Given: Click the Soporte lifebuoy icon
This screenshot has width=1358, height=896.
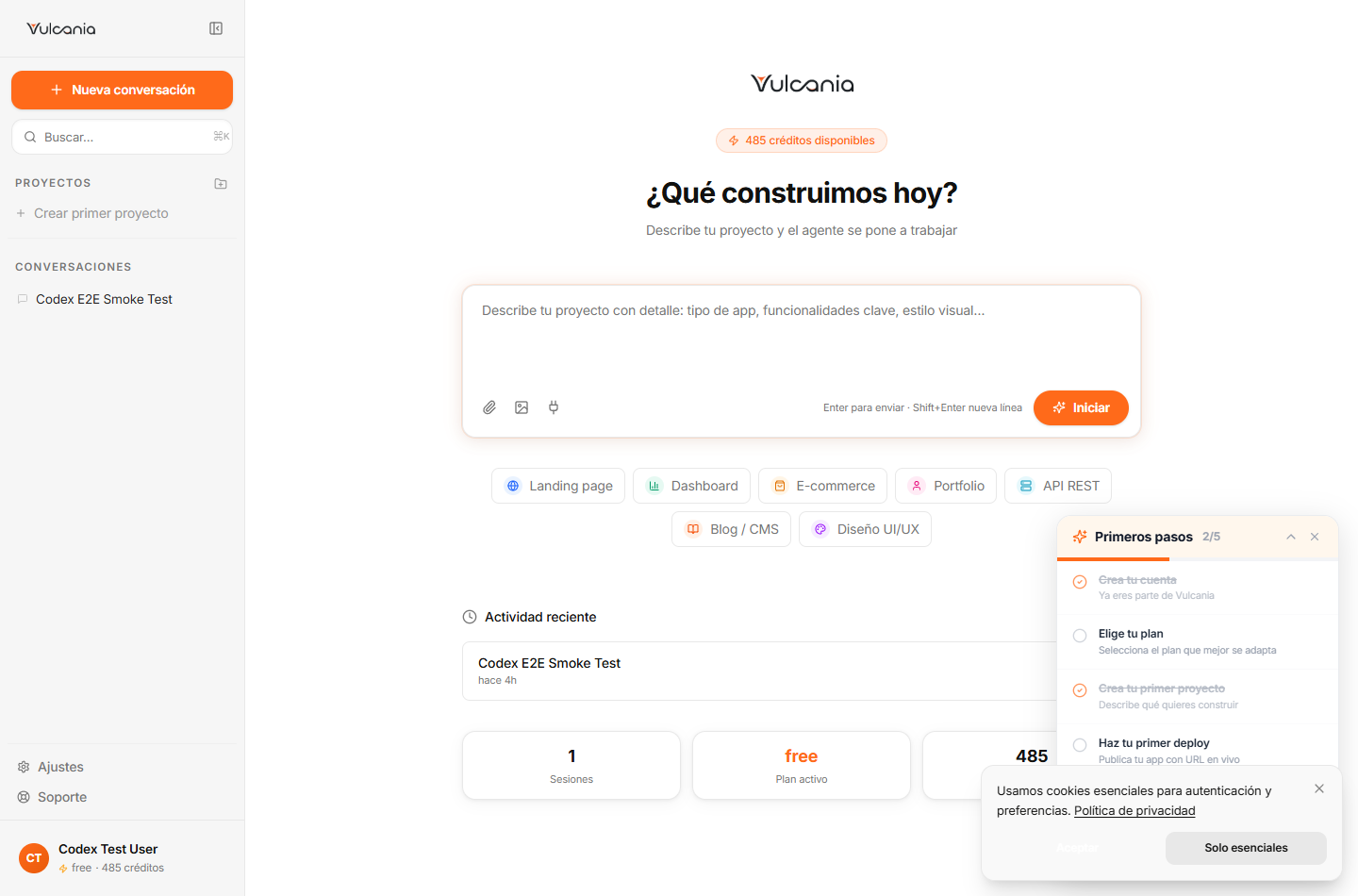Looking at the screenshot, I should pyautogui.click(x=24, y=797).
